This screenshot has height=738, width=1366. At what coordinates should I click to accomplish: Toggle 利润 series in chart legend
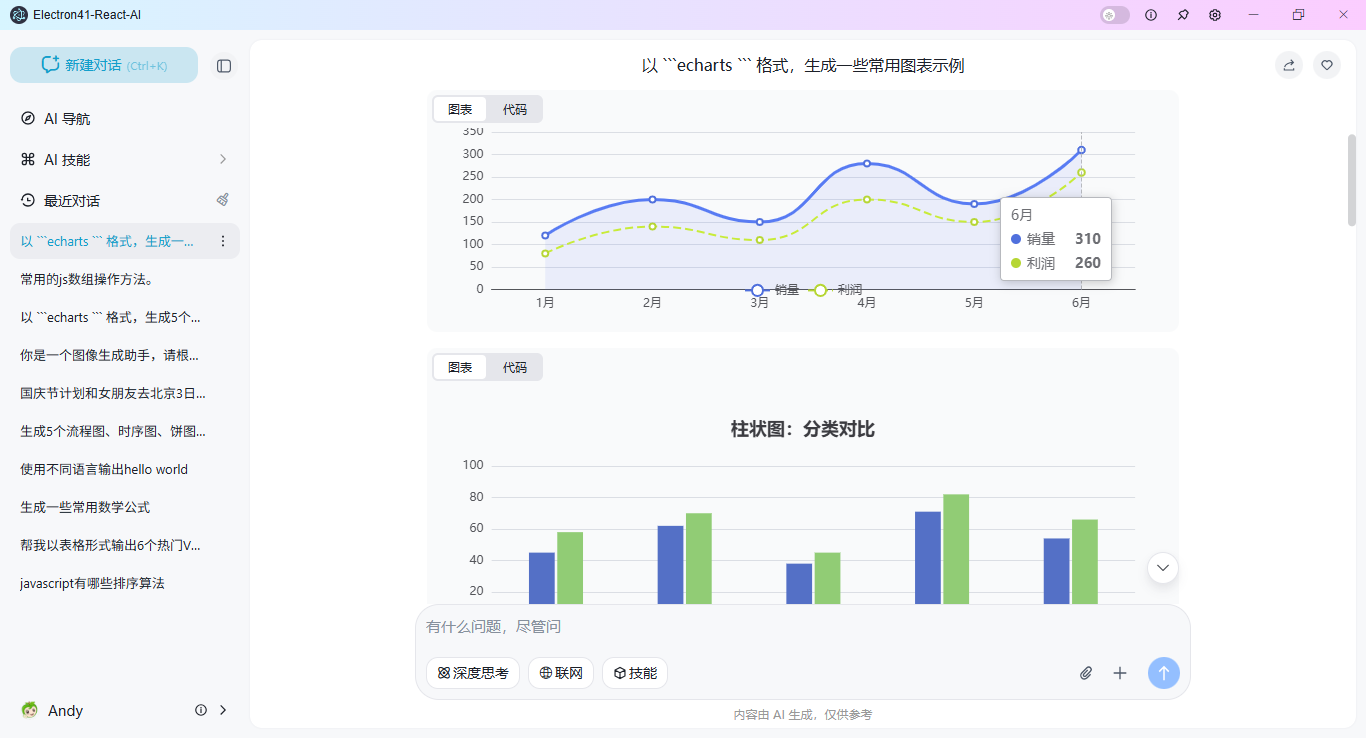coord(837,290)
